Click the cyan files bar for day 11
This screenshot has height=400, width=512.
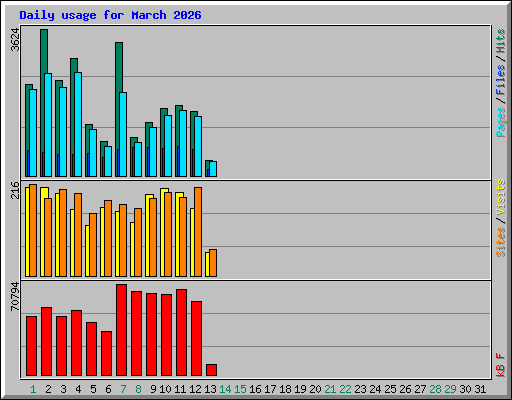point(183,143)
